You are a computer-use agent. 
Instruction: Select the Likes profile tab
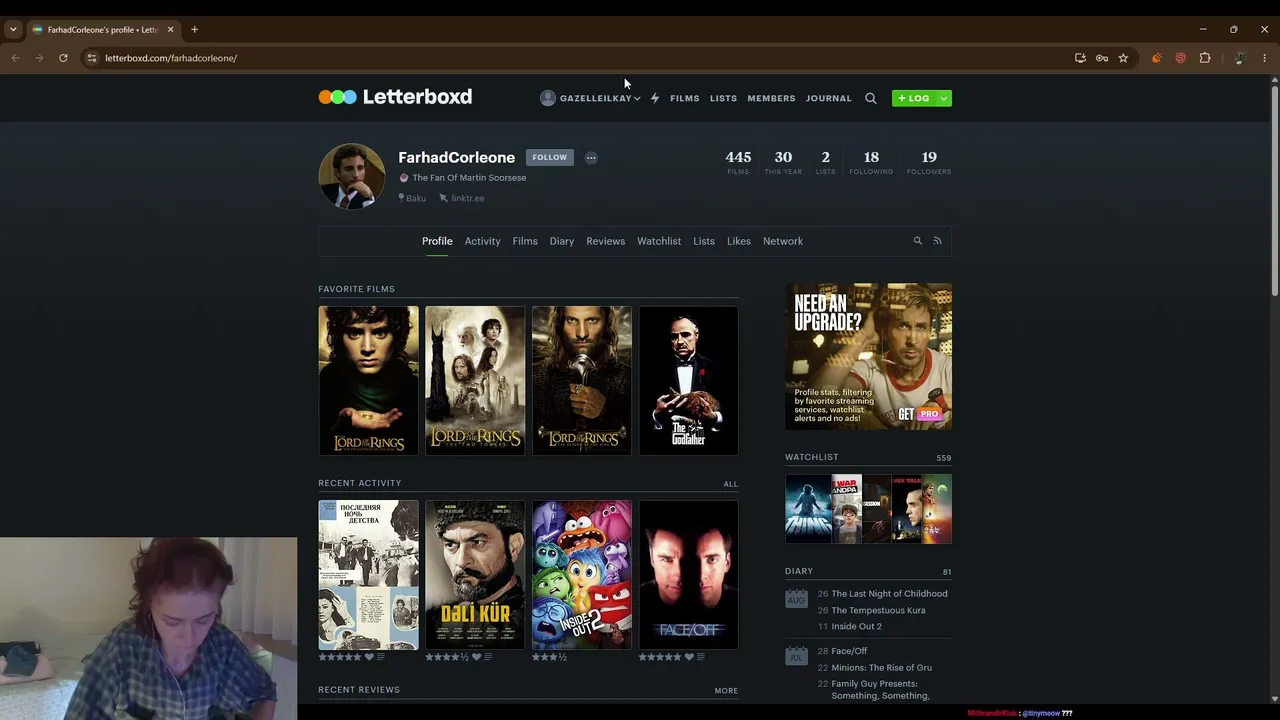coord(739,241)
